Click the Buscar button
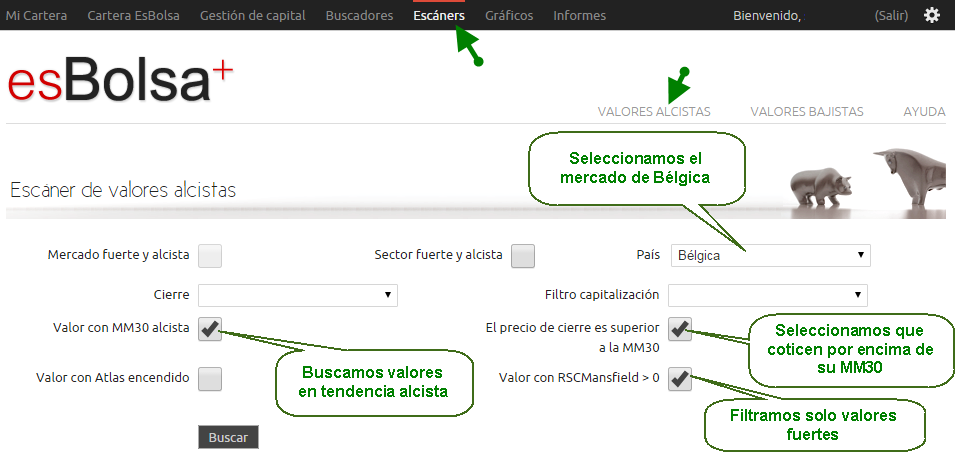The height and width of the screenshot is (456, 955). tap(228, 437)
